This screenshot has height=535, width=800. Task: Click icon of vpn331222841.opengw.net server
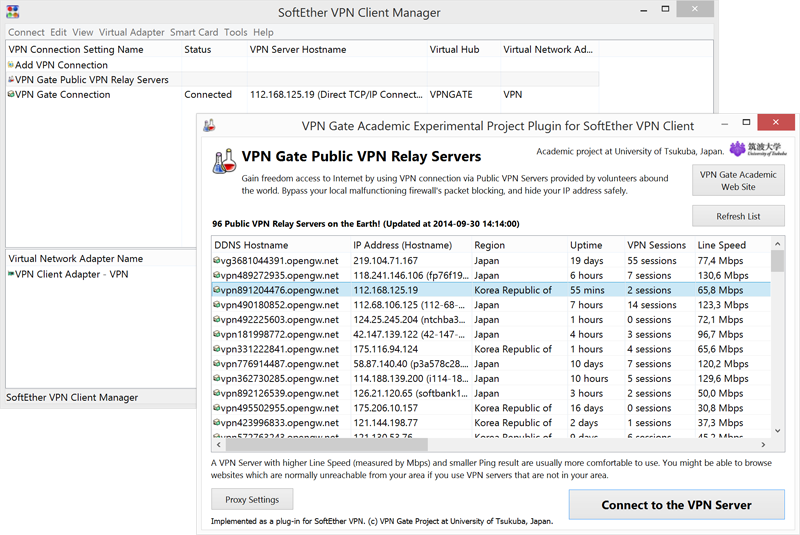pyautogui.click(x=217, y=349)
